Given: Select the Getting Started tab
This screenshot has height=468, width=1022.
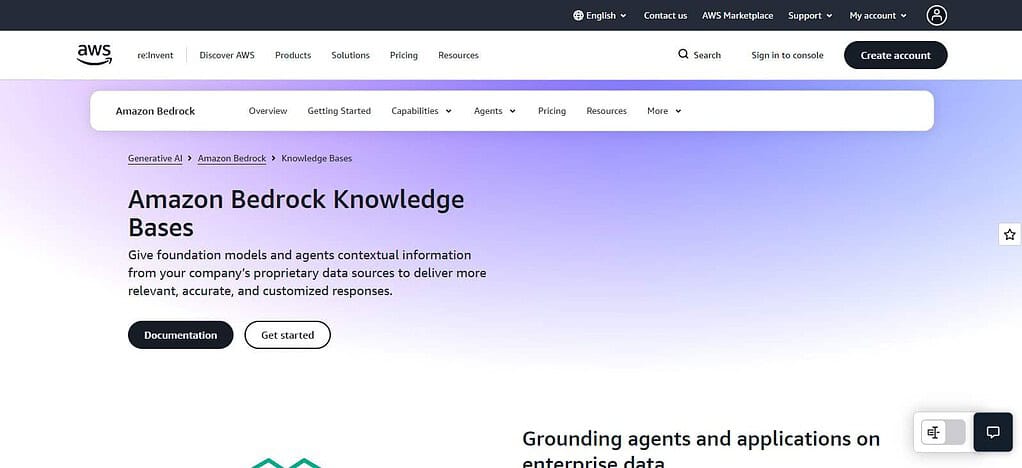Looking at the screenshot, I should coord(339,111).
